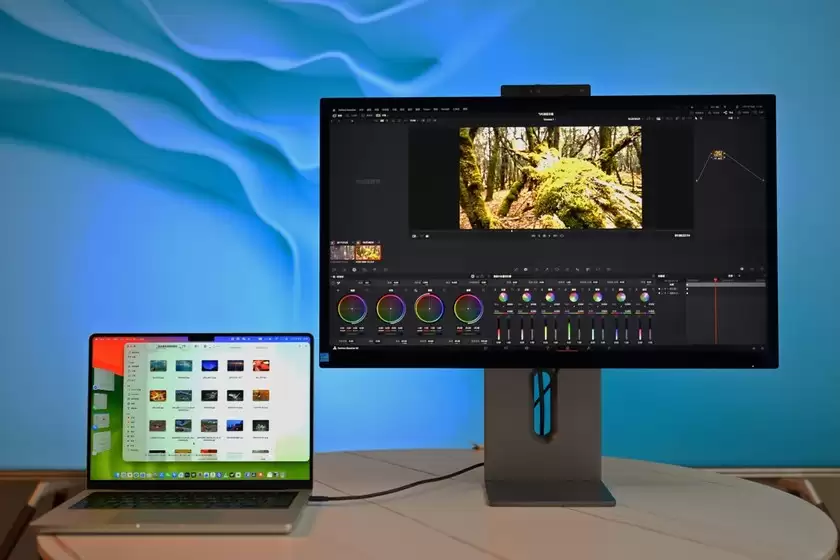The image size is (840, 560).
Task: Select the first clip thumbnail in Resolve
Action: [342, 252]
